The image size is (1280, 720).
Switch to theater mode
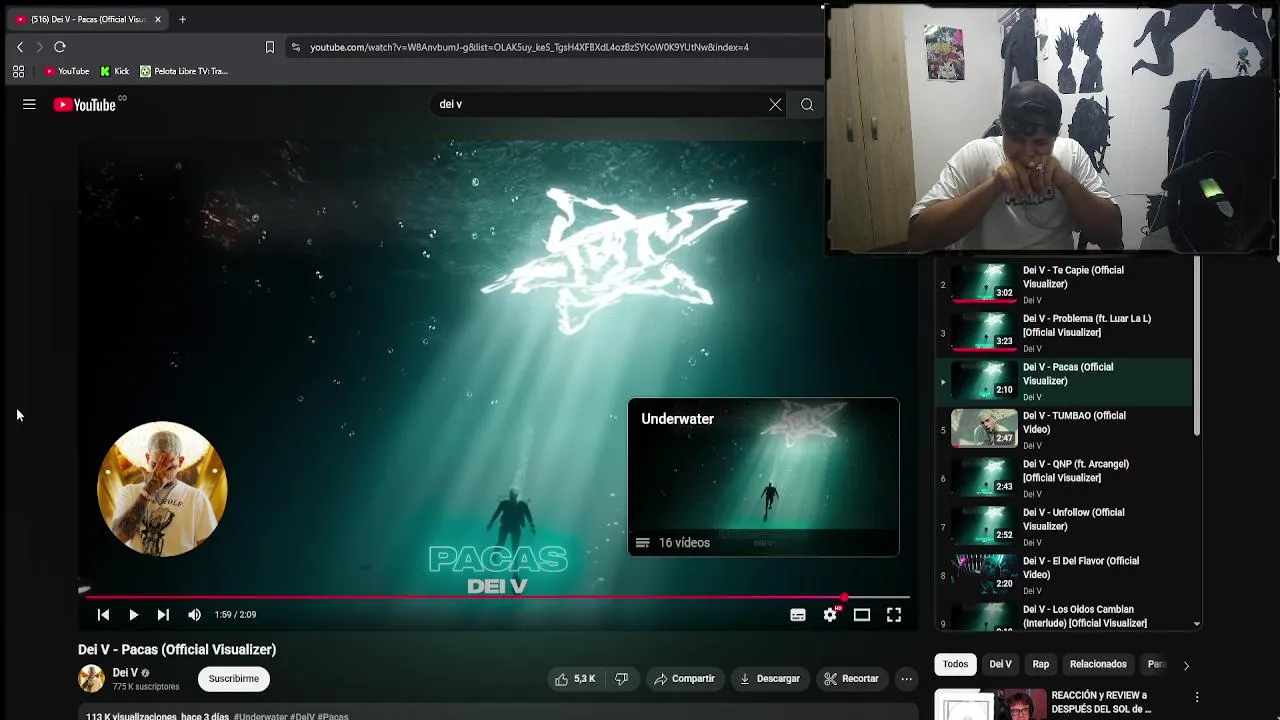pos(862,615)
